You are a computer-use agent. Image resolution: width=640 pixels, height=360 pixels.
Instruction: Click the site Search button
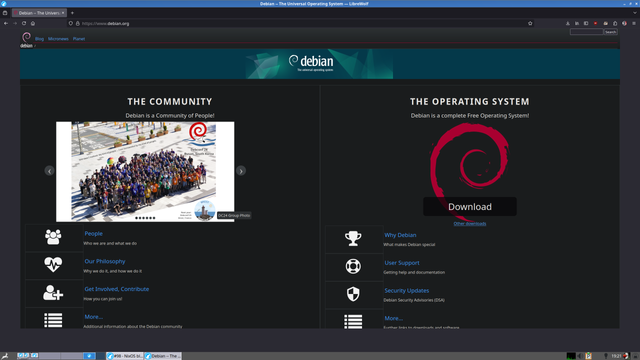coord(611,32)
